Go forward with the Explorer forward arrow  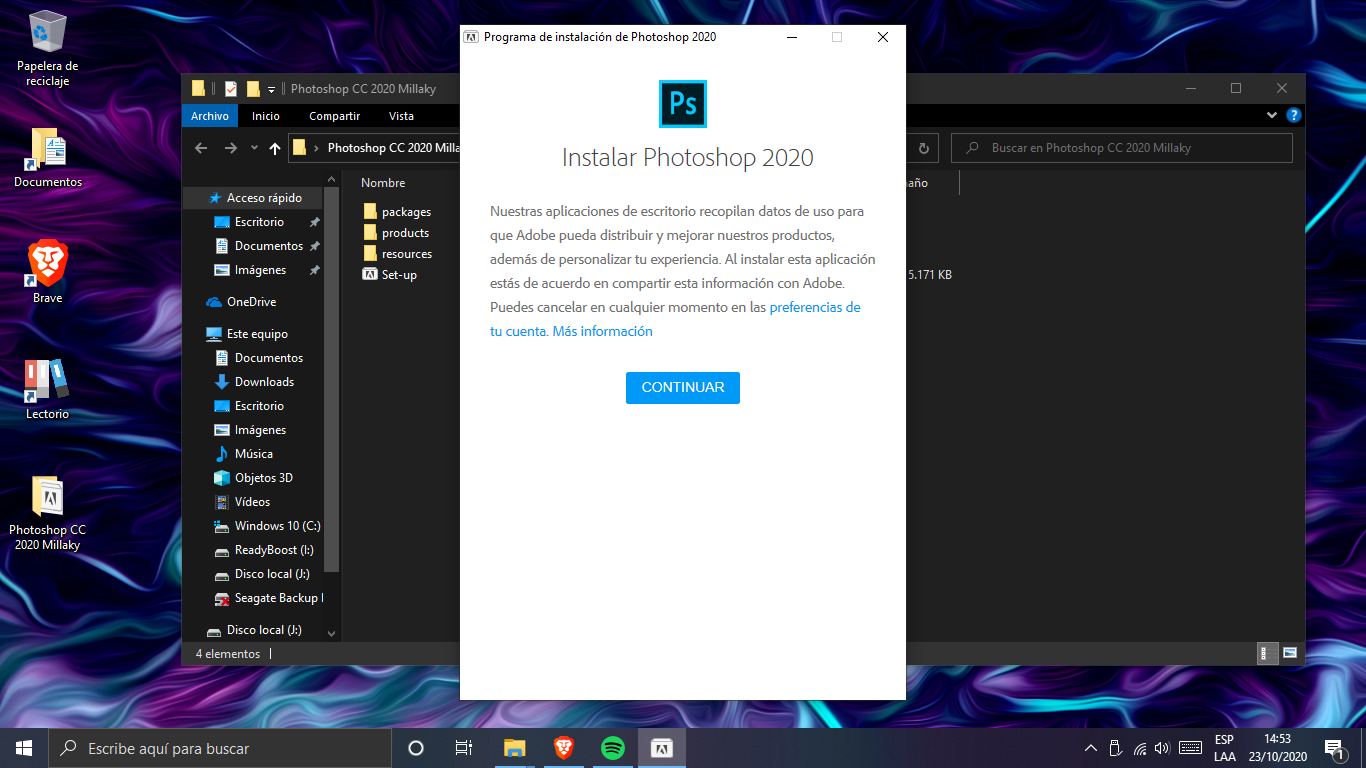[x=231, y=148]
